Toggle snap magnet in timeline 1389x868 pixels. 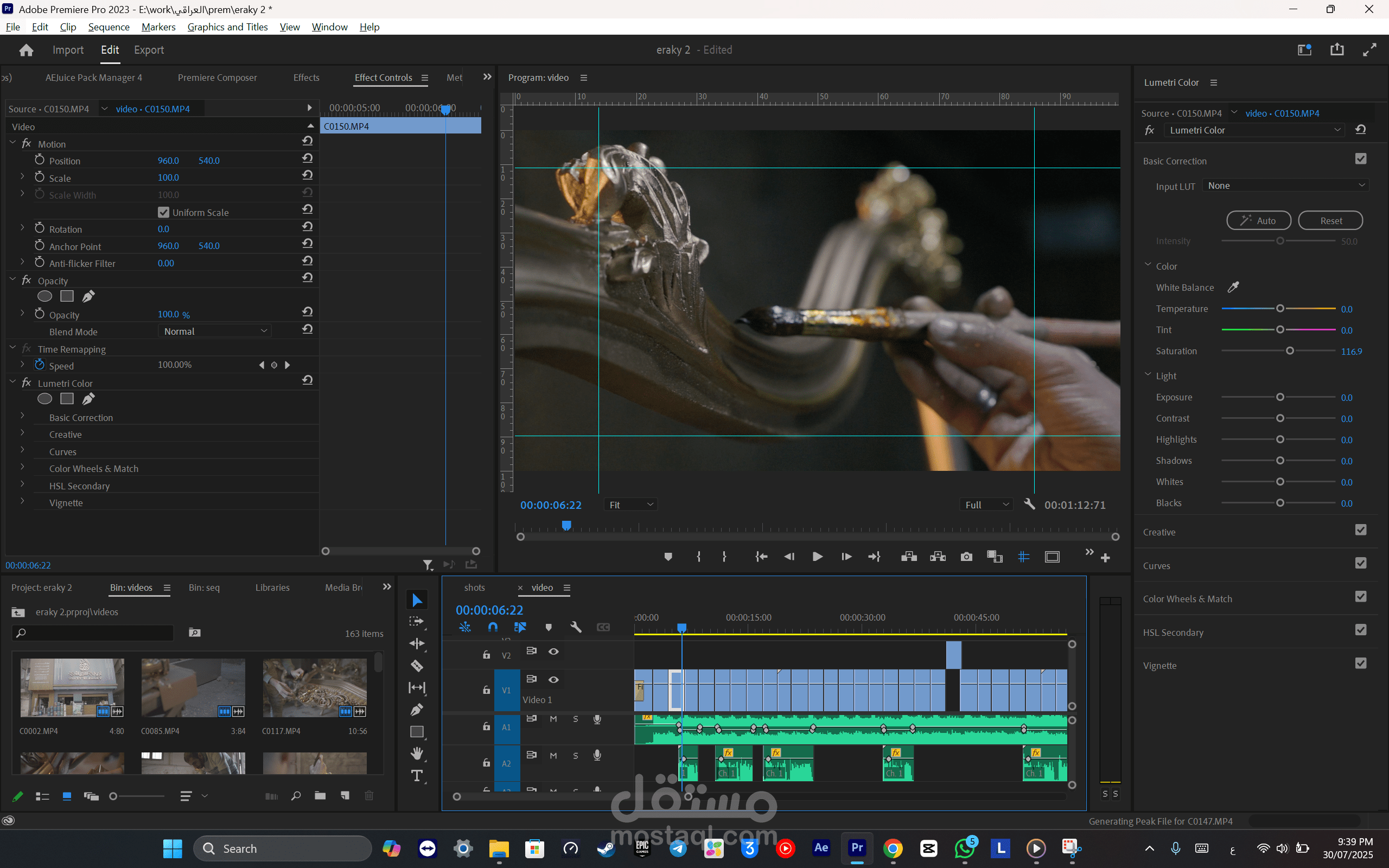tap(493, 627)
